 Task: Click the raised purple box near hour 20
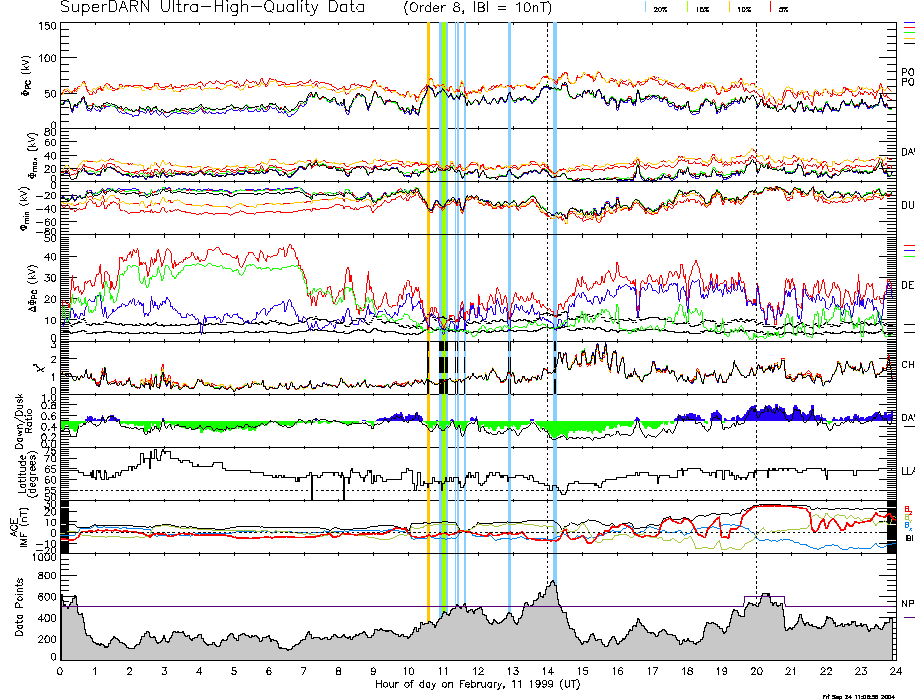(x=765, y=597)
